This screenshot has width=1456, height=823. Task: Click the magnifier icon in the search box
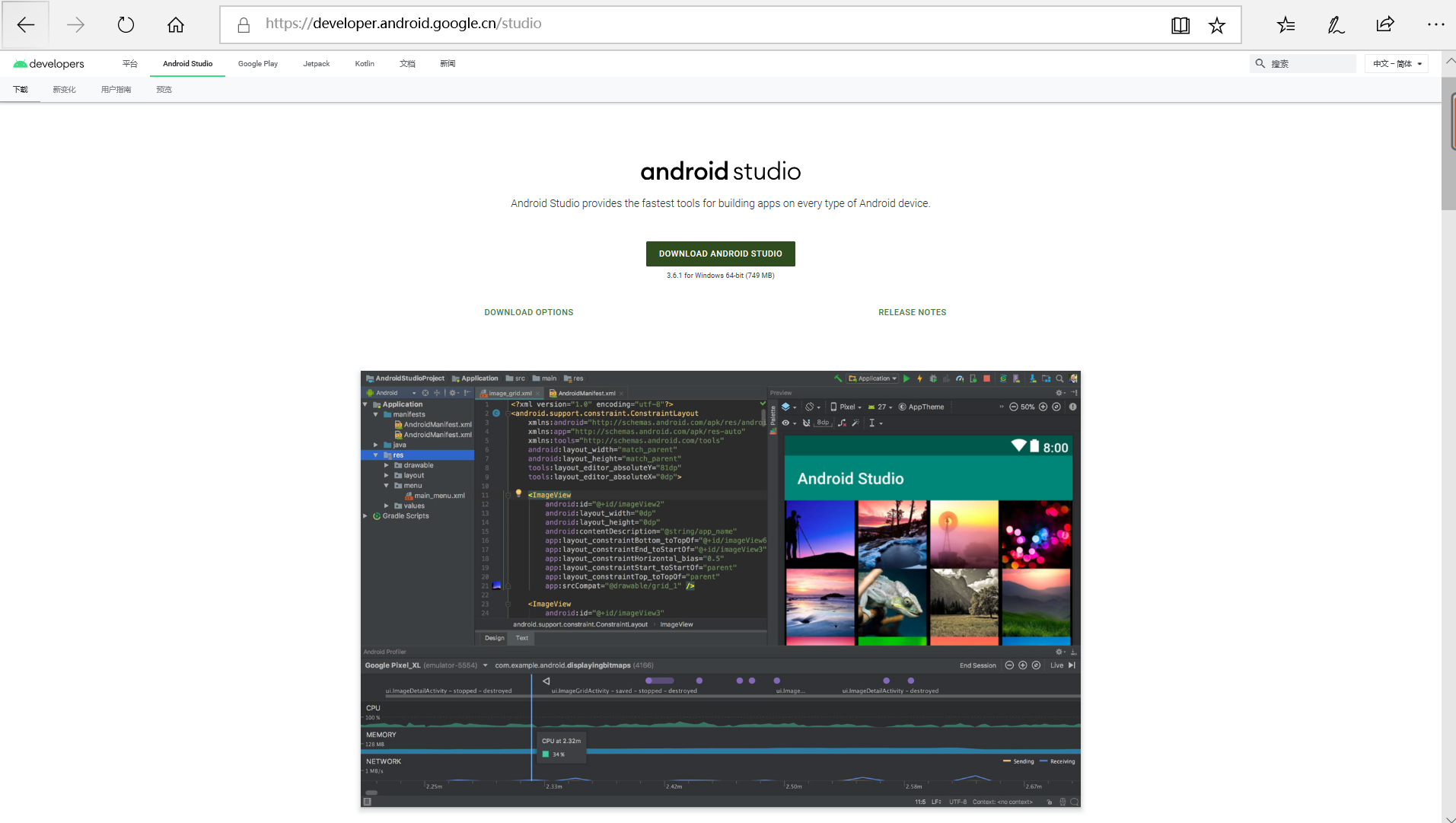pos(1260,64)
